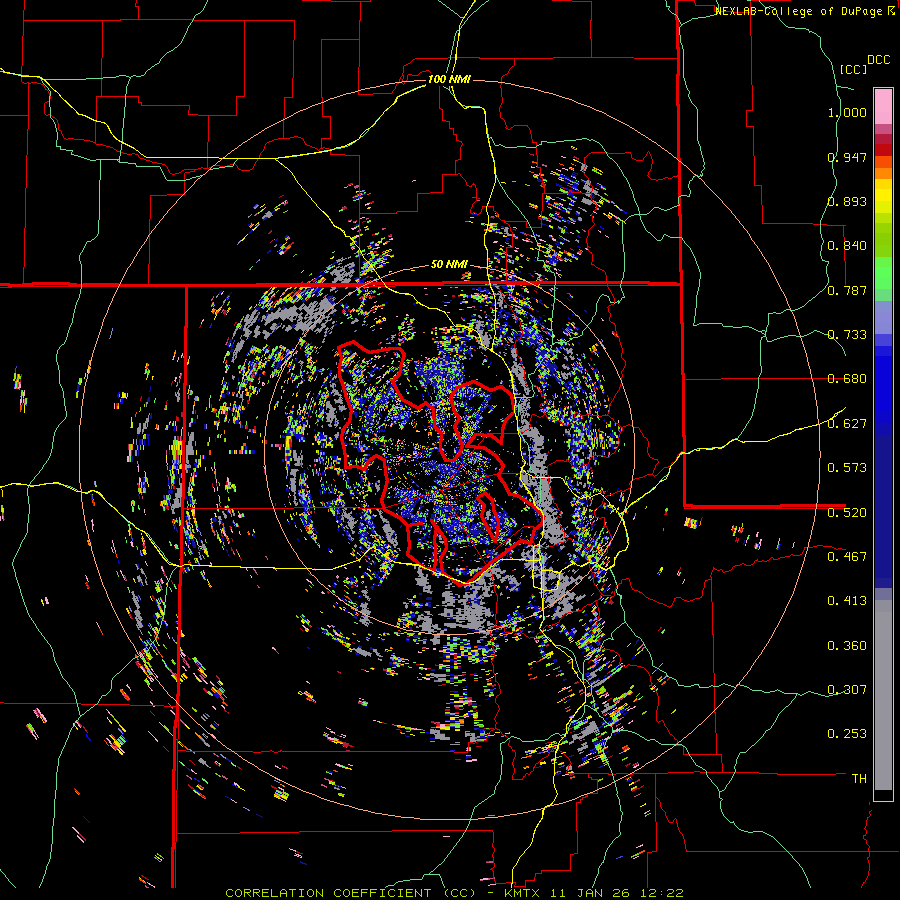Image resolution: width=900 pixels, height=900 pixels.
Task: Select the 0.680 scale value
Action: (x=847, y=379)
